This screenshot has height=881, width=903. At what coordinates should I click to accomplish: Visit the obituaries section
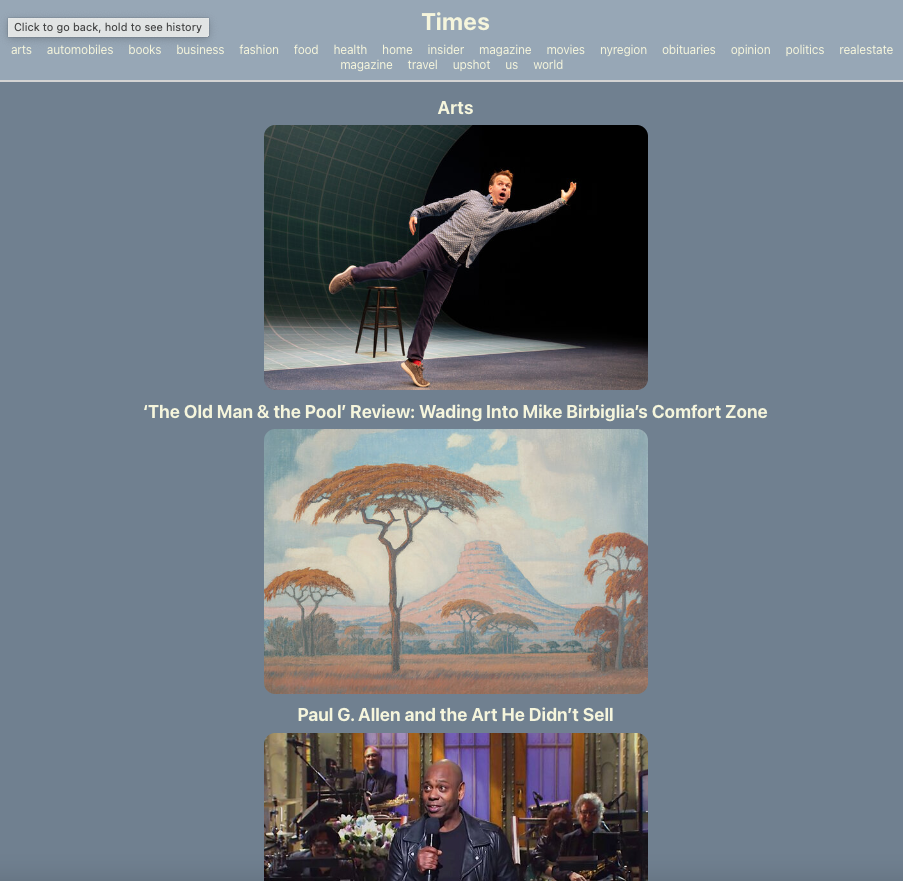(x=688, y=50)
